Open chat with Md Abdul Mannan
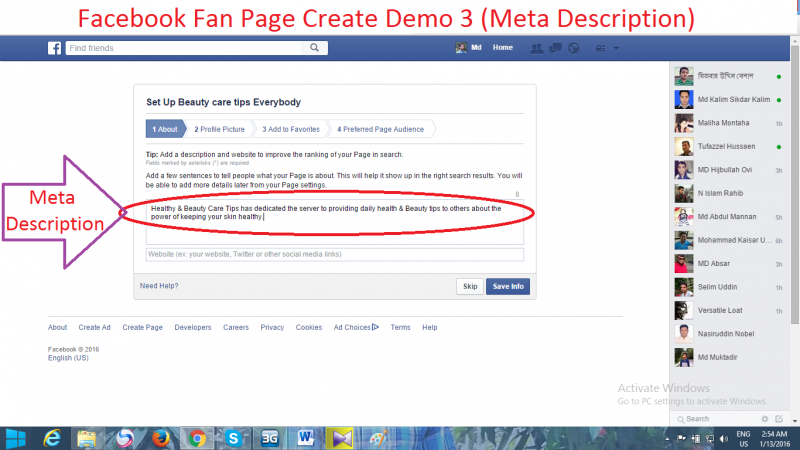800x450 pixels. 729,217
